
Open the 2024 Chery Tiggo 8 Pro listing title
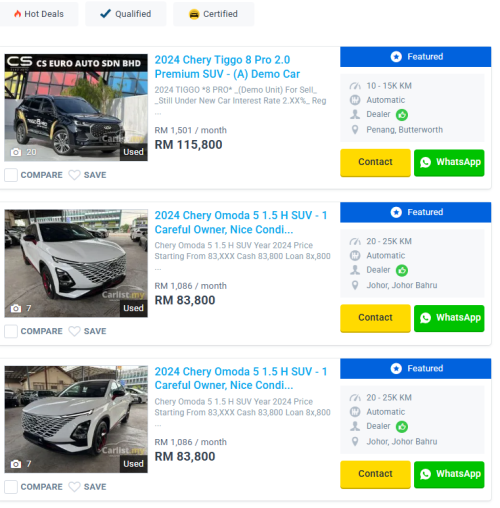point(227,67)
